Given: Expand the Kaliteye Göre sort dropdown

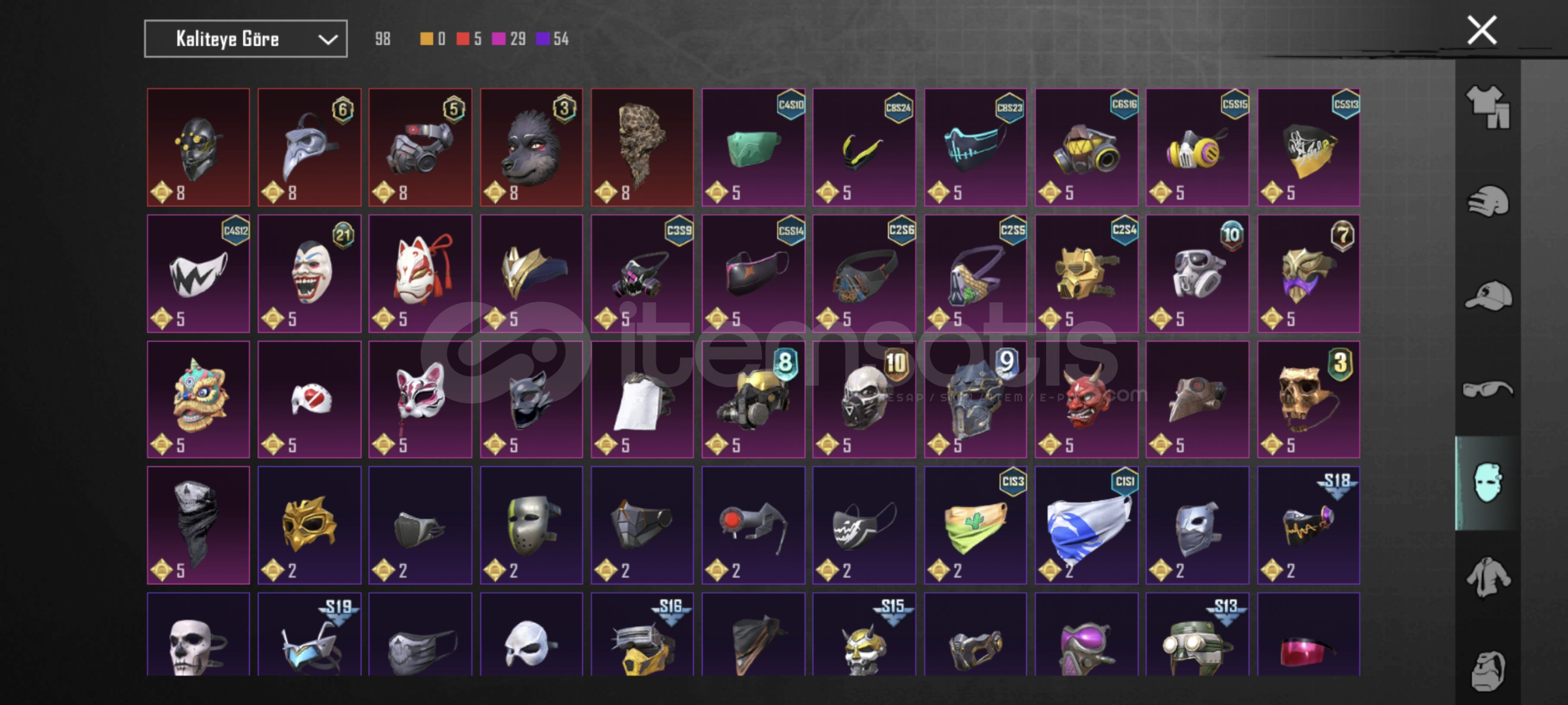Looking at the screenshot, I should pyautogui.click(x=246, y=39).
